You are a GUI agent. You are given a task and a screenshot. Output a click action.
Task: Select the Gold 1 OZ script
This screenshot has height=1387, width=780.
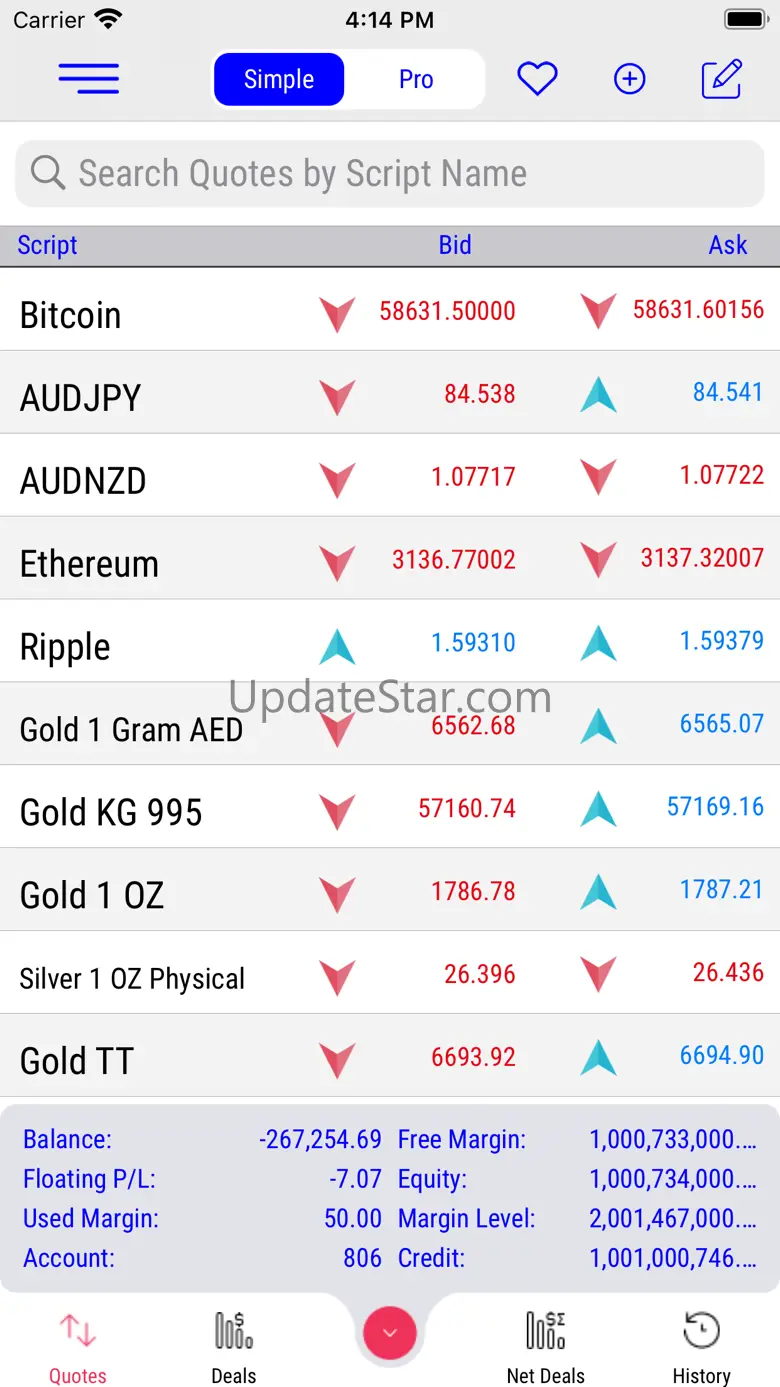(92, 895)
